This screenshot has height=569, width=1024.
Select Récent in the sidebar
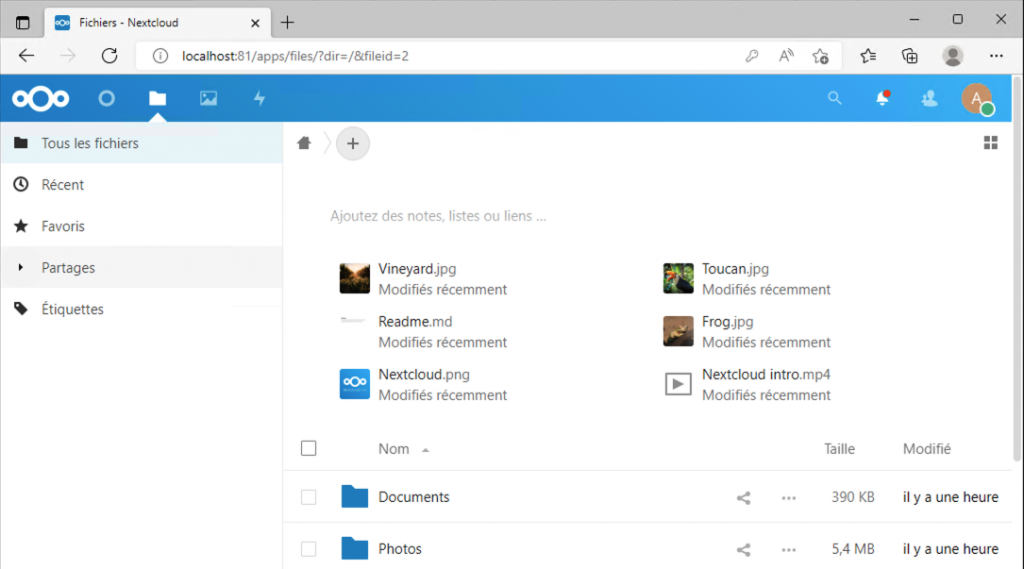pos(62,185)
